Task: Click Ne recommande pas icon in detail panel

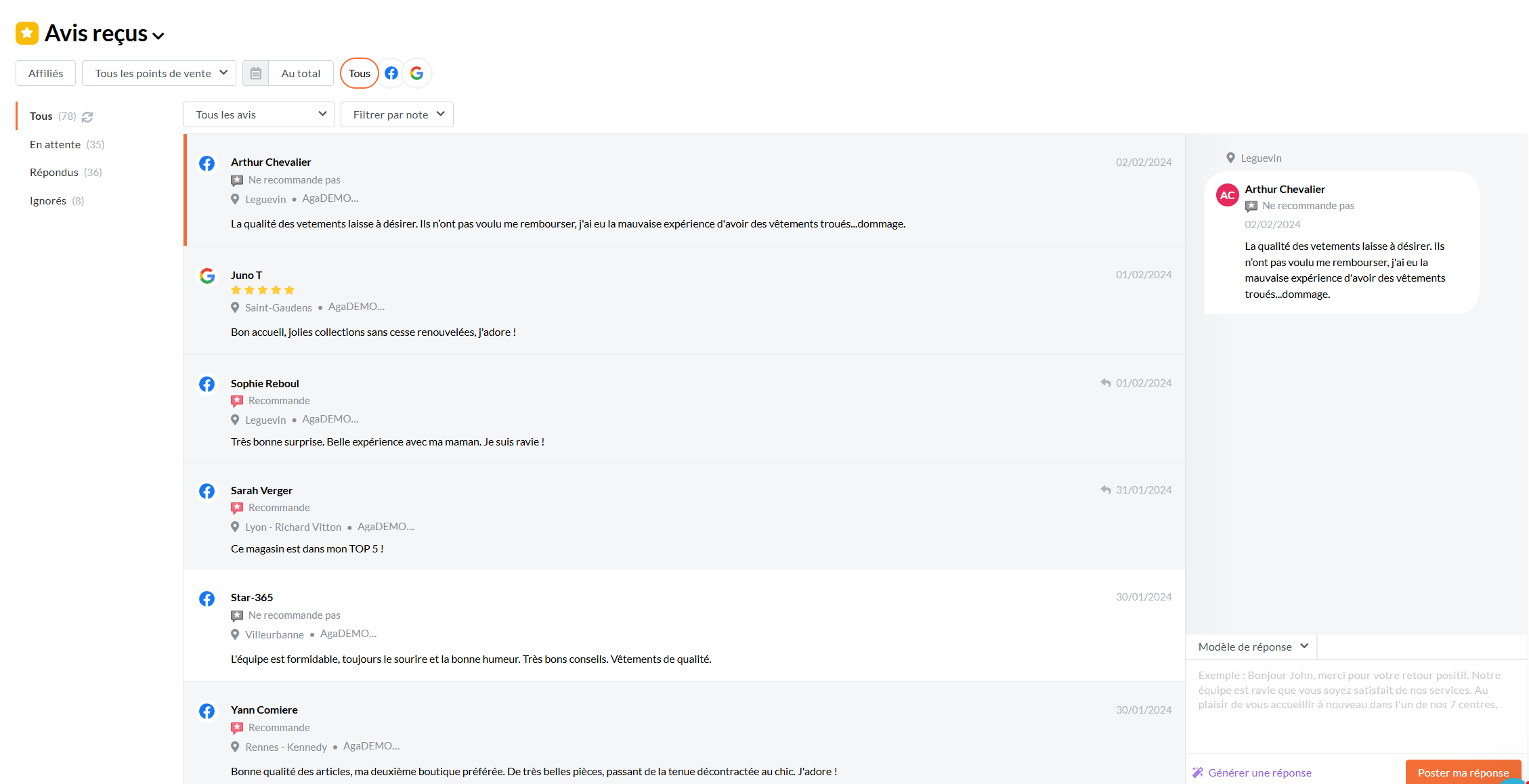Action: click(1251, 206)
